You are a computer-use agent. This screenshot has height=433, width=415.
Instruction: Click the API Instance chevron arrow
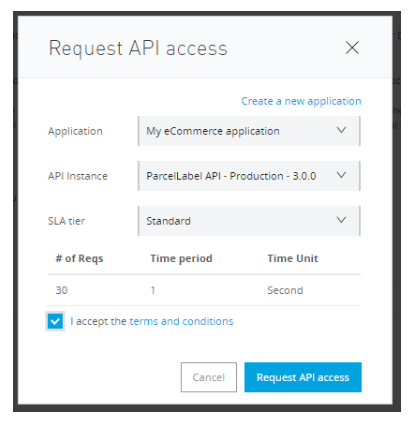pyautogui.click(x=341, y=175)
